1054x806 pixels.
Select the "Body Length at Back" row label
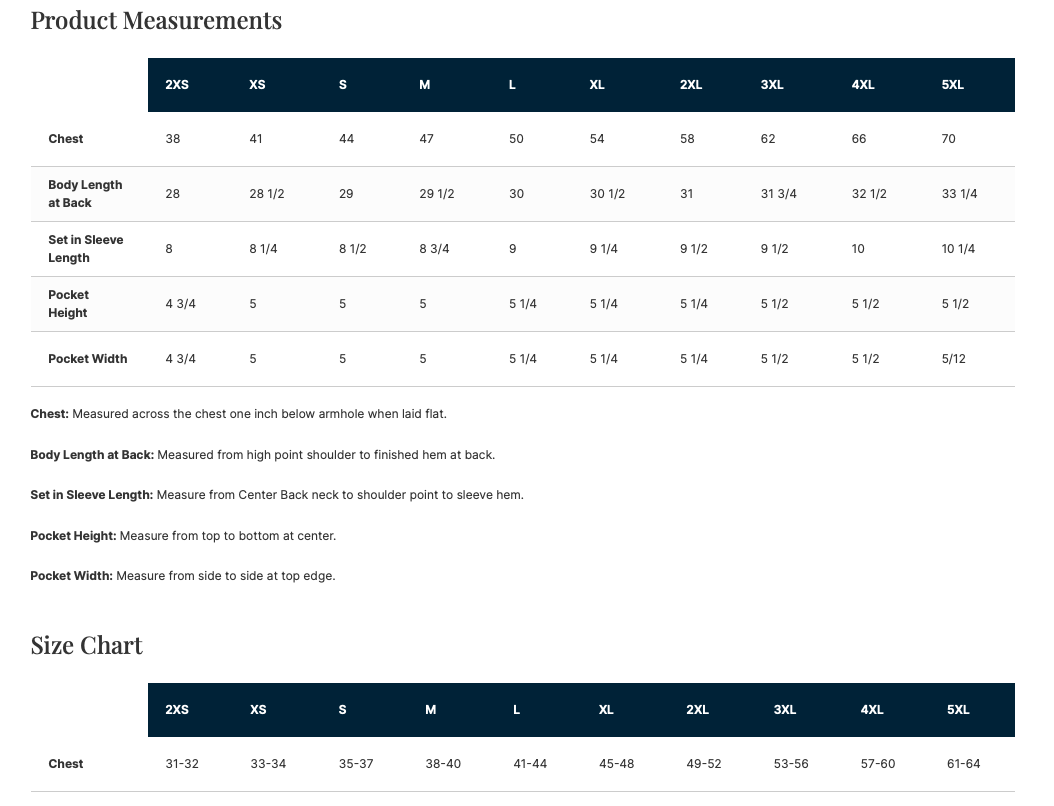[85, 194]
